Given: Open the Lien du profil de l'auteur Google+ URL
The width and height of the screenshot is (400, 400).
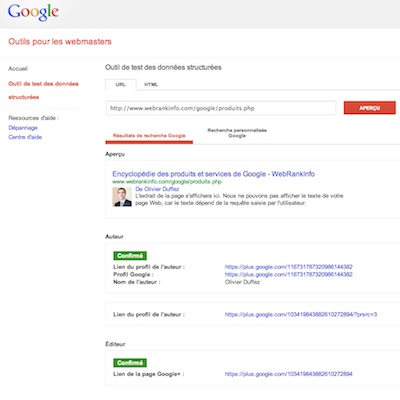Looking at the screenshot, I should [289, 267].
